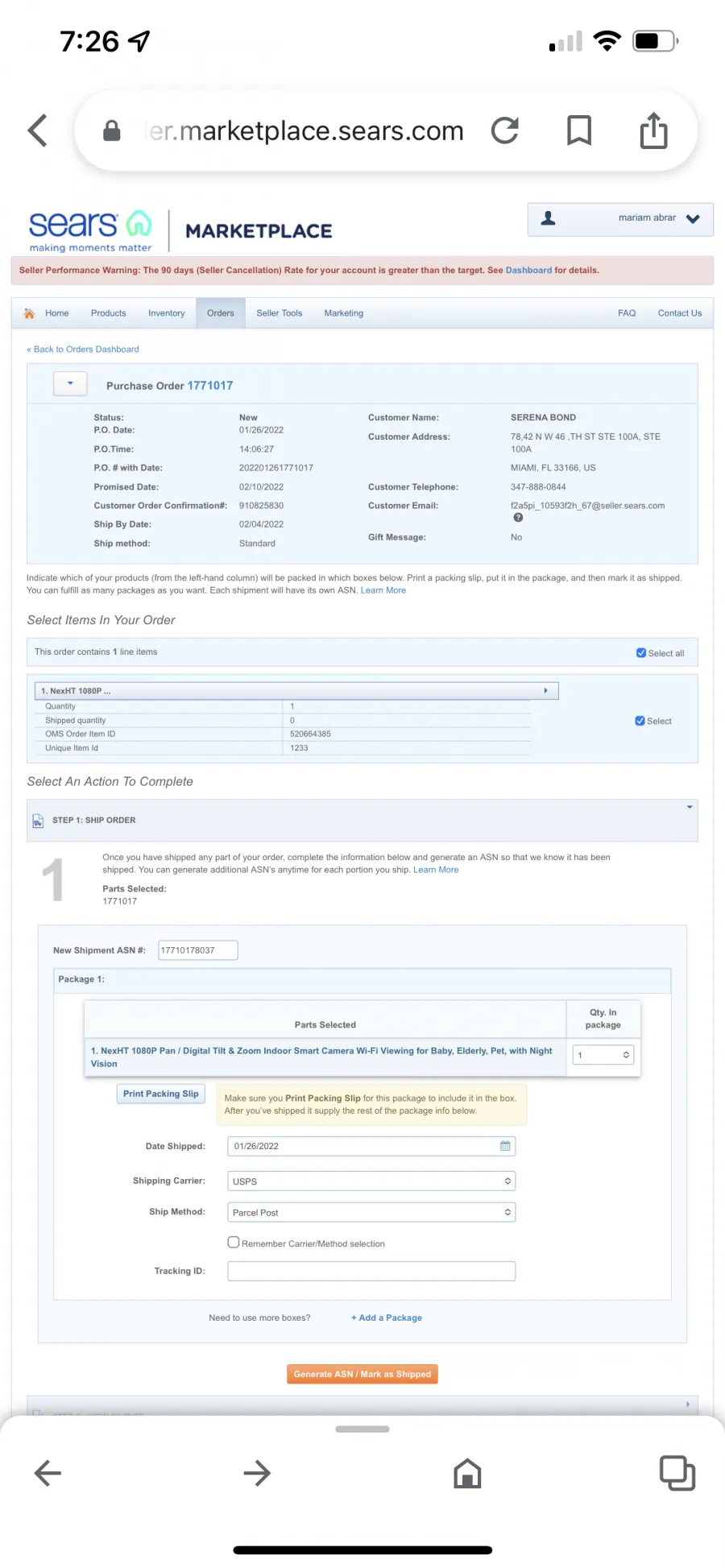
Task: Open the Marketing menu
Action: tap(344, 313)
